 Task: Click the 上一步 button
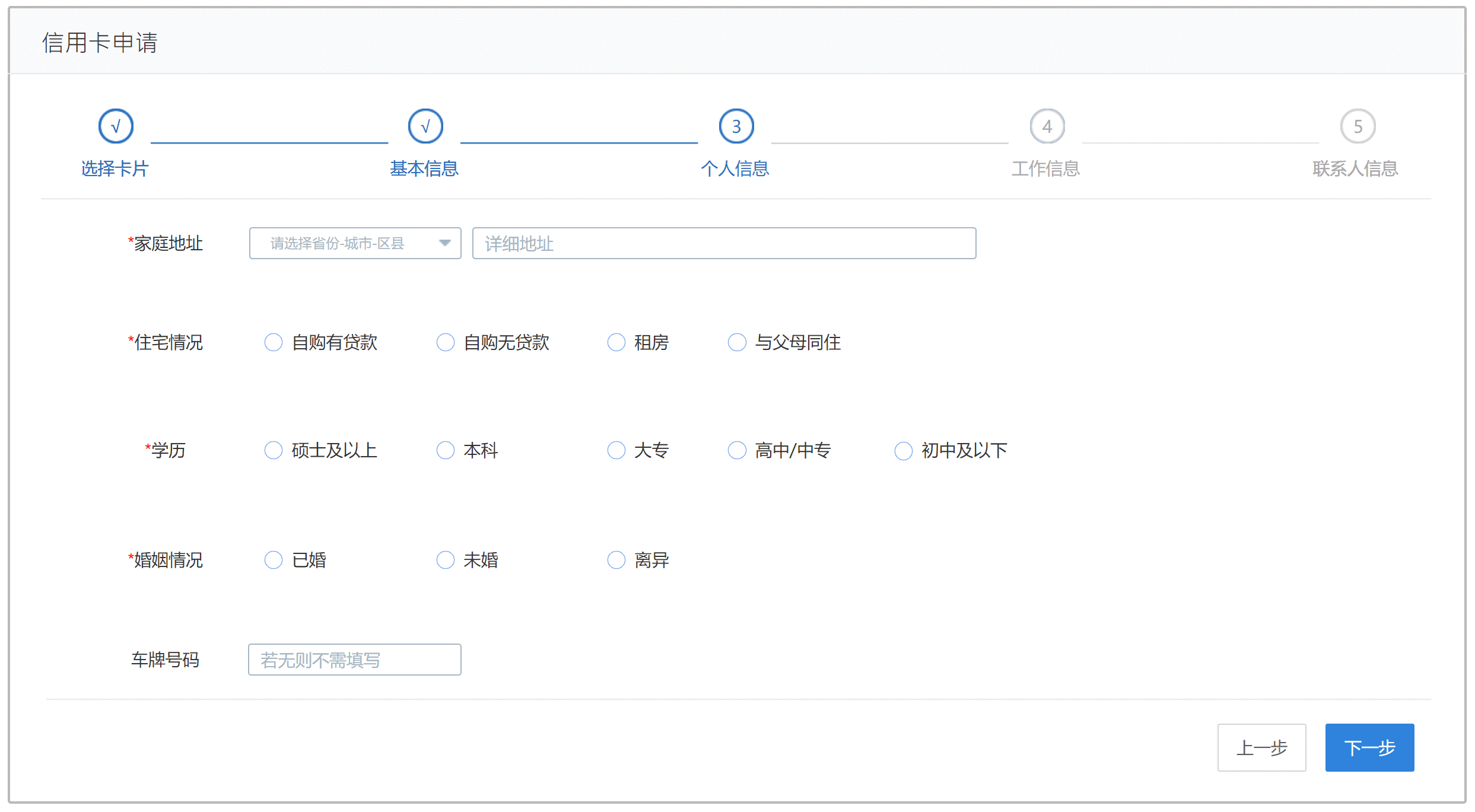pyautogui.click(x=1262, y=747)
